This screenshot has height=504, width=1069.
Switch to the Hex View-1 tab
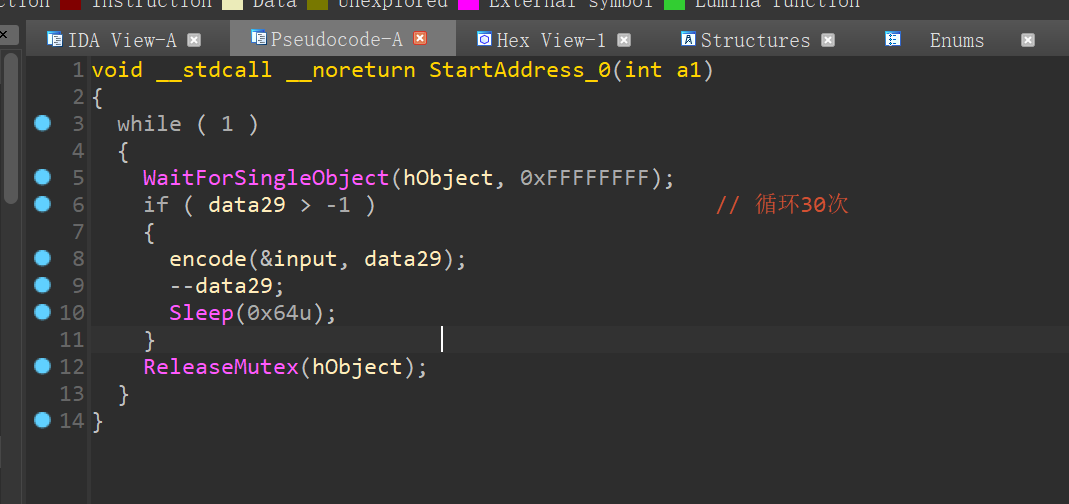pos(551,41)
